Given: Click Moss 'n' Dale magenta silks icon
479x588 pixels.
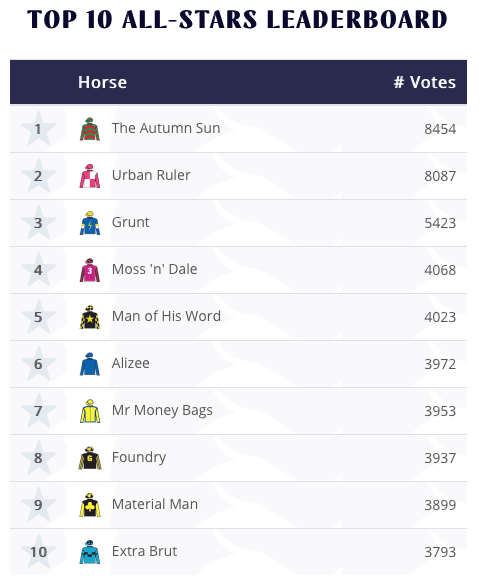Looking at the screenshot, I should click(90, 270).
